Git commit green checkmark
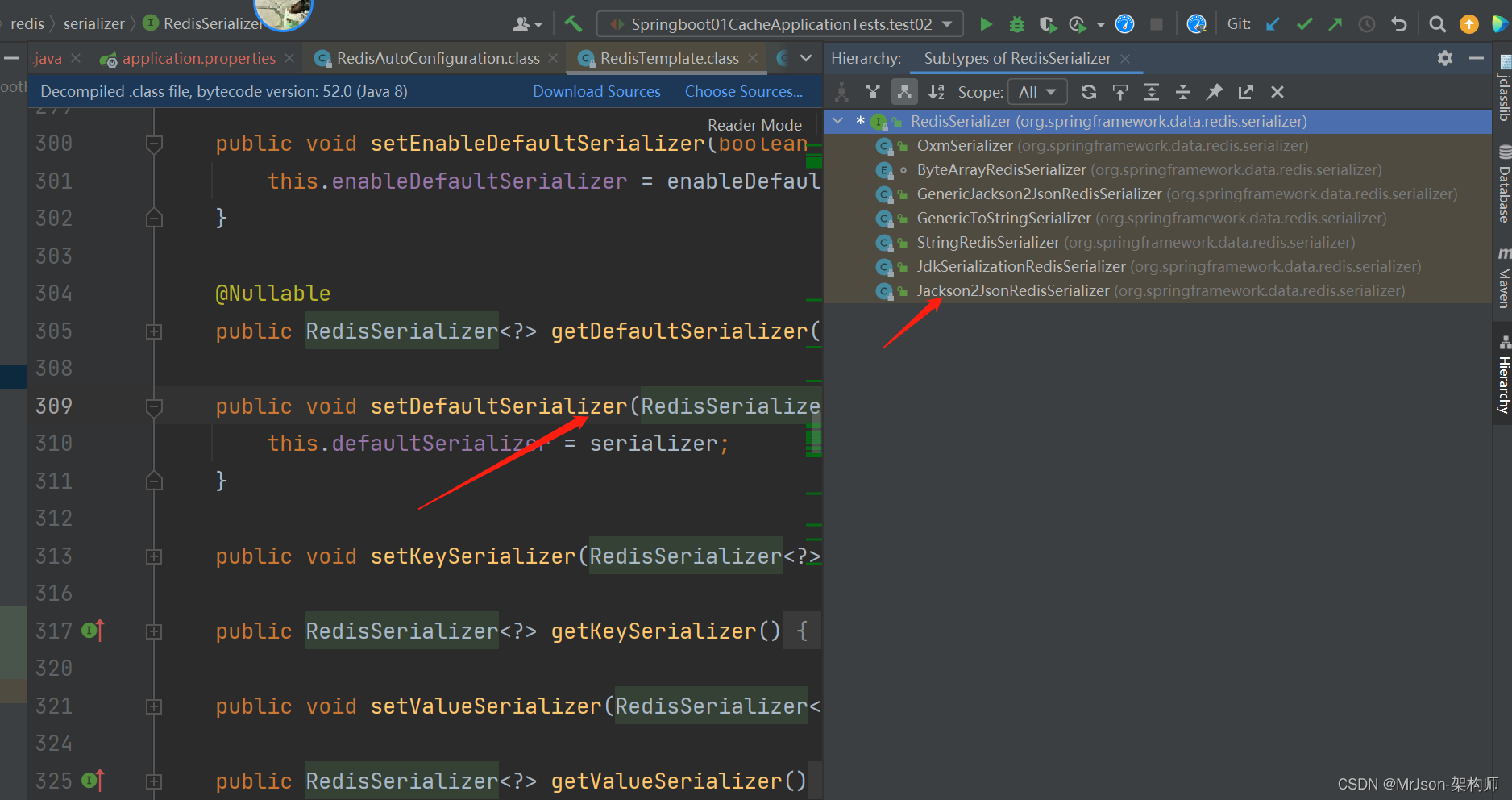The image size is (1512, 800). tap(1304, 24)
